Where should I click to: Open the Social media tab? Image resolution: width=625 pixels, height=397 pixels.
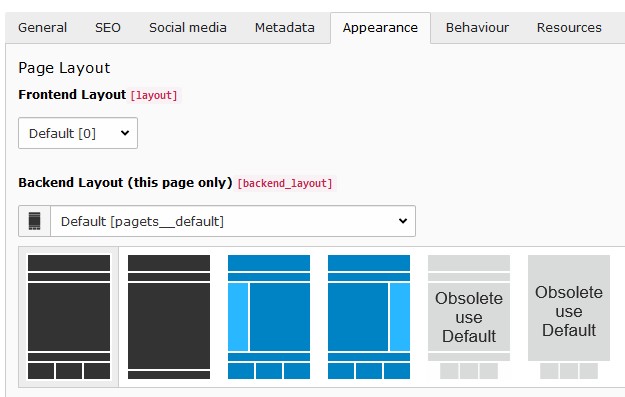click(188, 28)
